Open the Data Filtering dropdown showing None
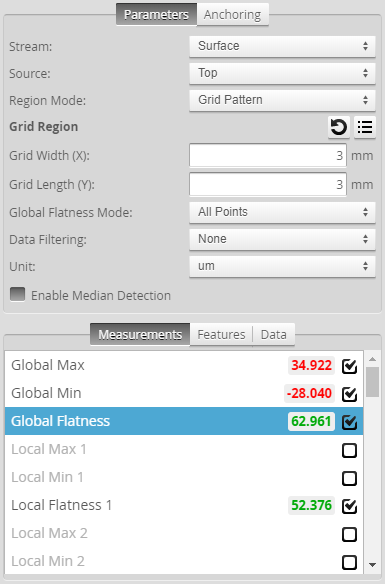This screenshot has height=584, width=385. [x=282, y=239]
